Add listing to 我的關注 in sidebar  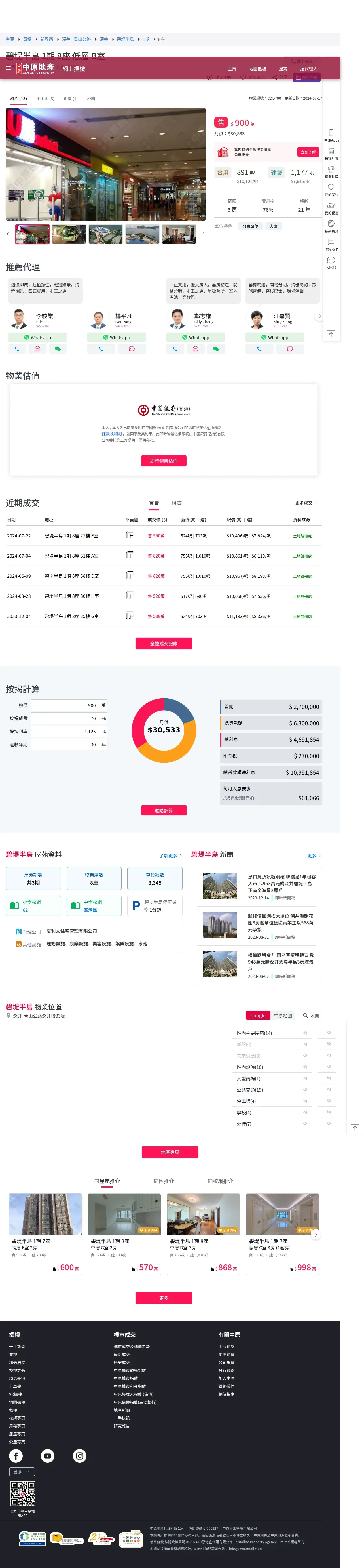331,190
